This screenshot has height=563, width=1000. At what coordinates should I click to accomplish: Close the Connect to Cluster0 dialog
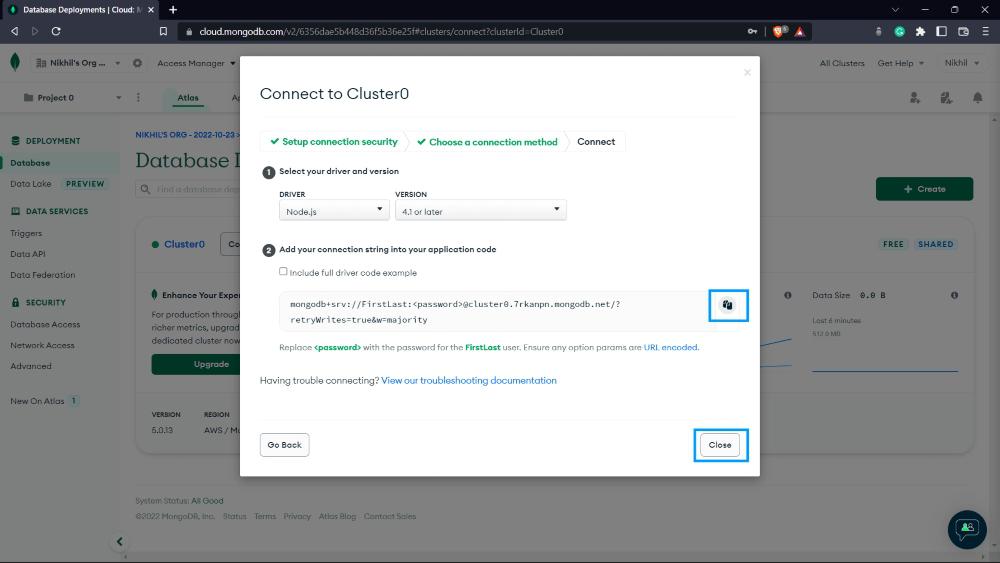tap(720, 445)
